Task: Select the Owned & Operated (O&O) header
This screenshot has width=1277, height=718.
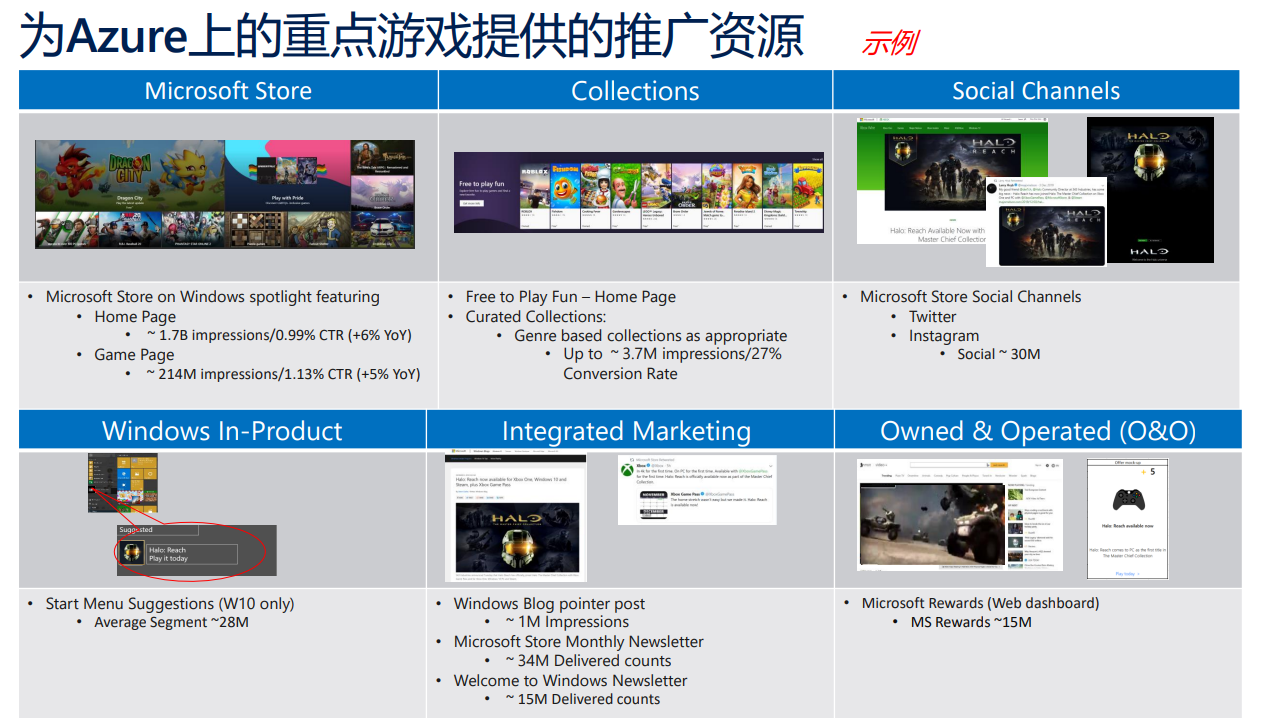Action: tap(1038, 430)
